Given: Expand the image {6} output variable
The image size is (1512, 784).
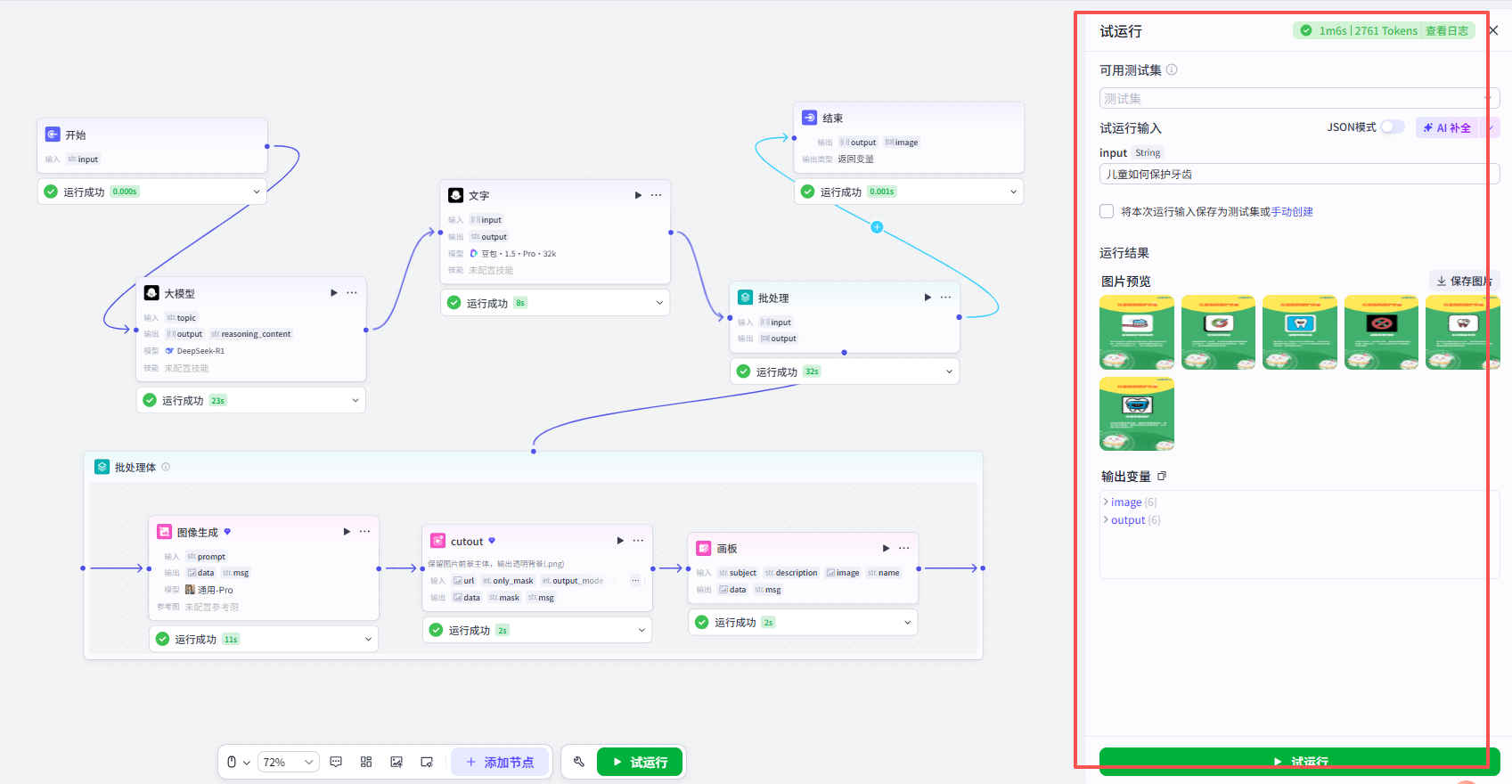Looking at the screenshot, I should tap(1129, 502).
